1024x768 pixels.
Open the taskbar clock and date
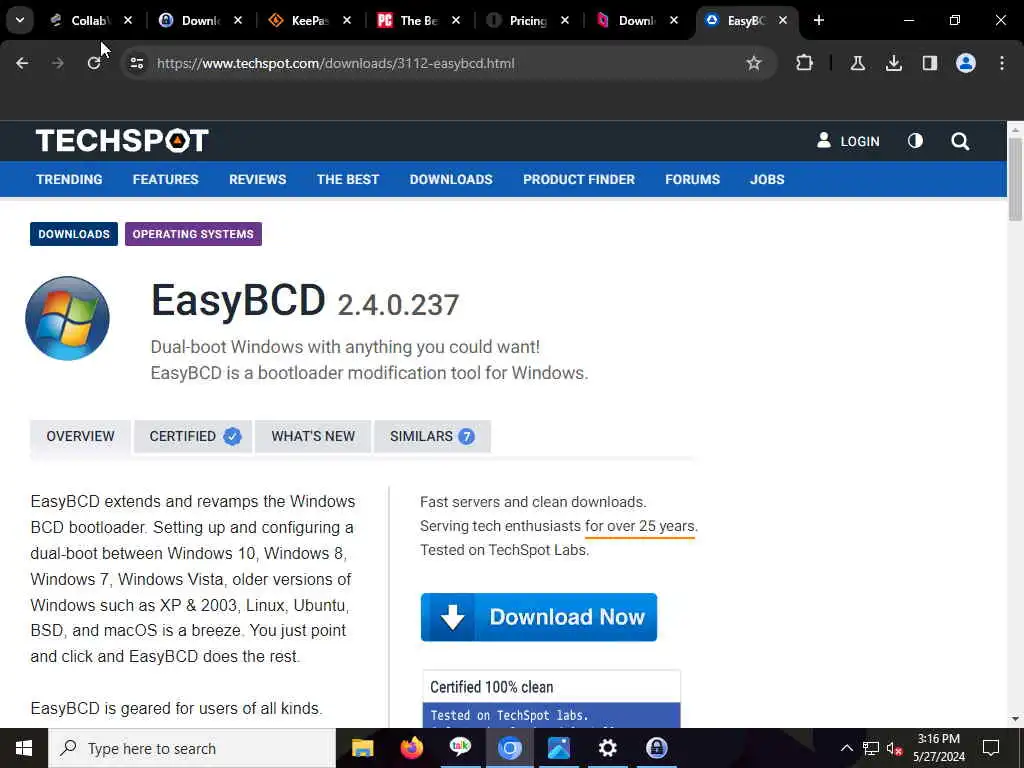(938, 748)
